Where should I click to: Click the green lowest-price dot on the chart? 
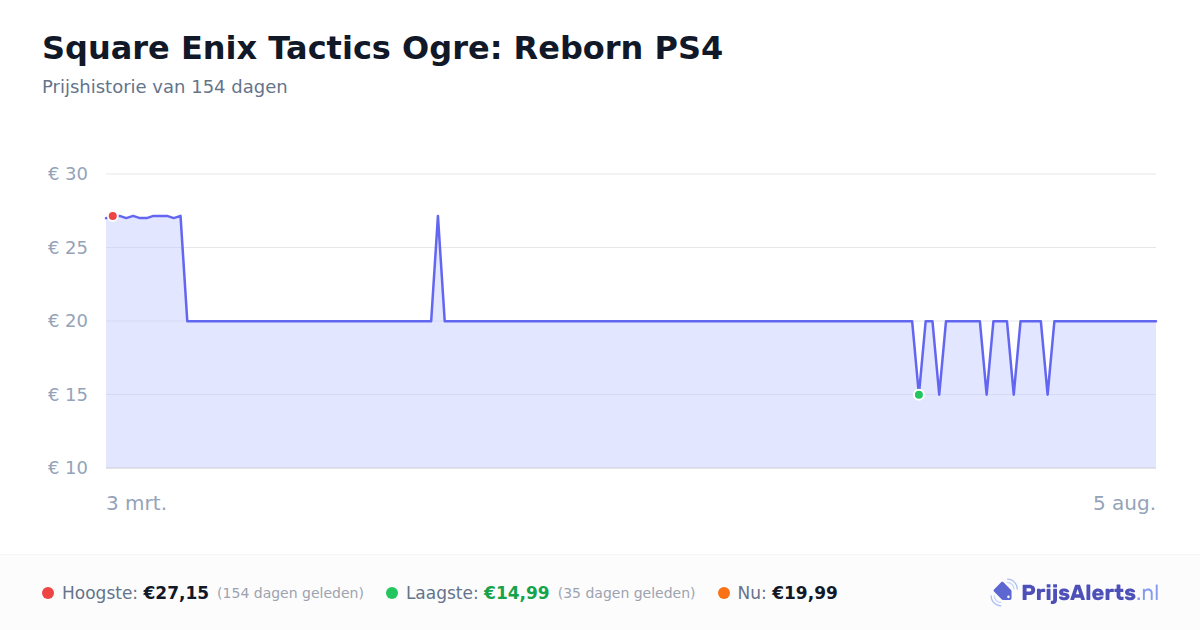pyautogui.click(x=919, y=395)
